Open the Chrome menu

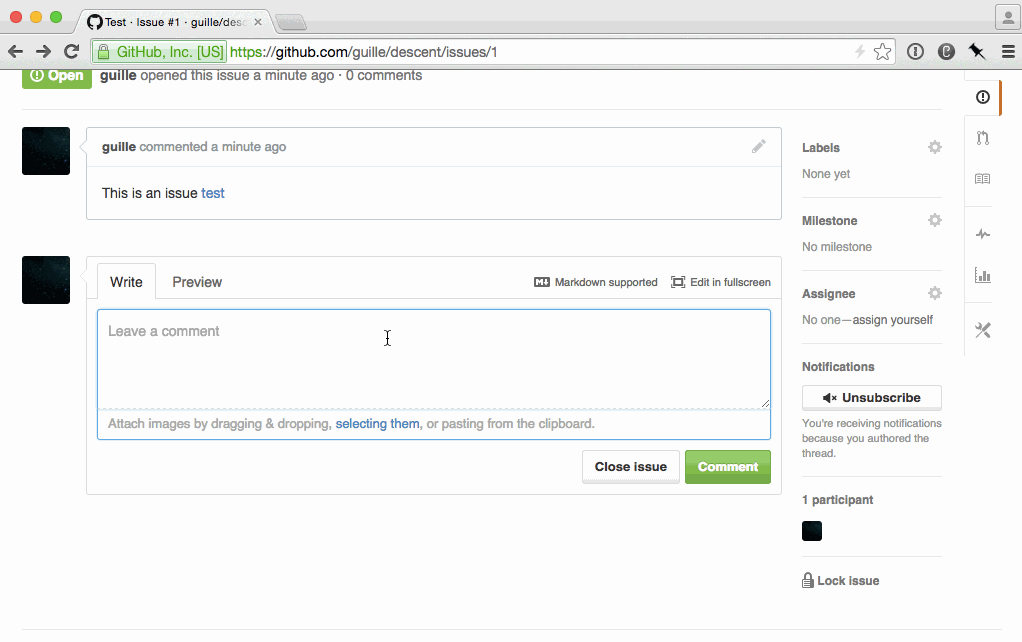point(1008,51)
